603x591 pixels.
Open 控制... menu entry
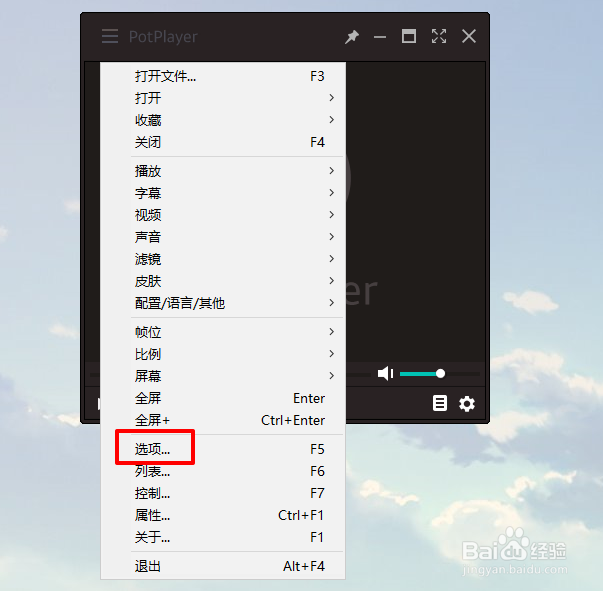point(223,493)
